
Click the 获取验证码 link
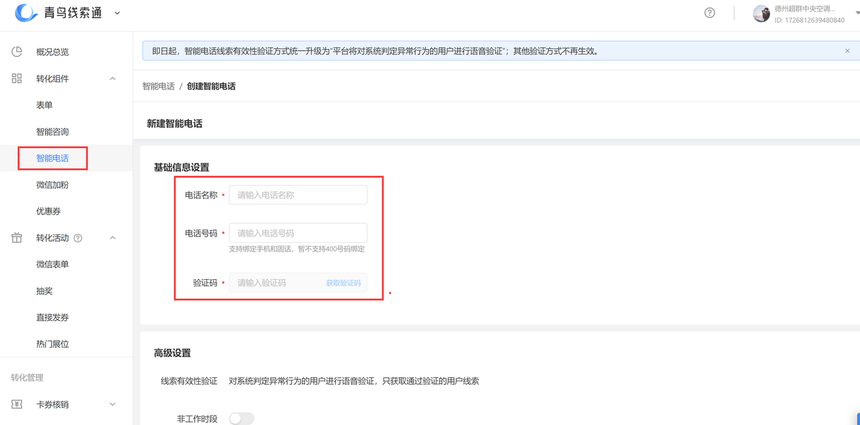tap(343, 283)
